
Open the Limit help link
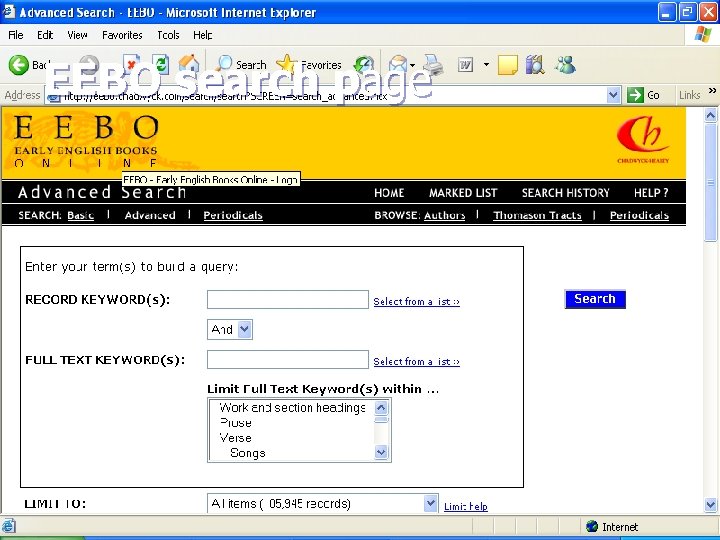pos(466,506)
